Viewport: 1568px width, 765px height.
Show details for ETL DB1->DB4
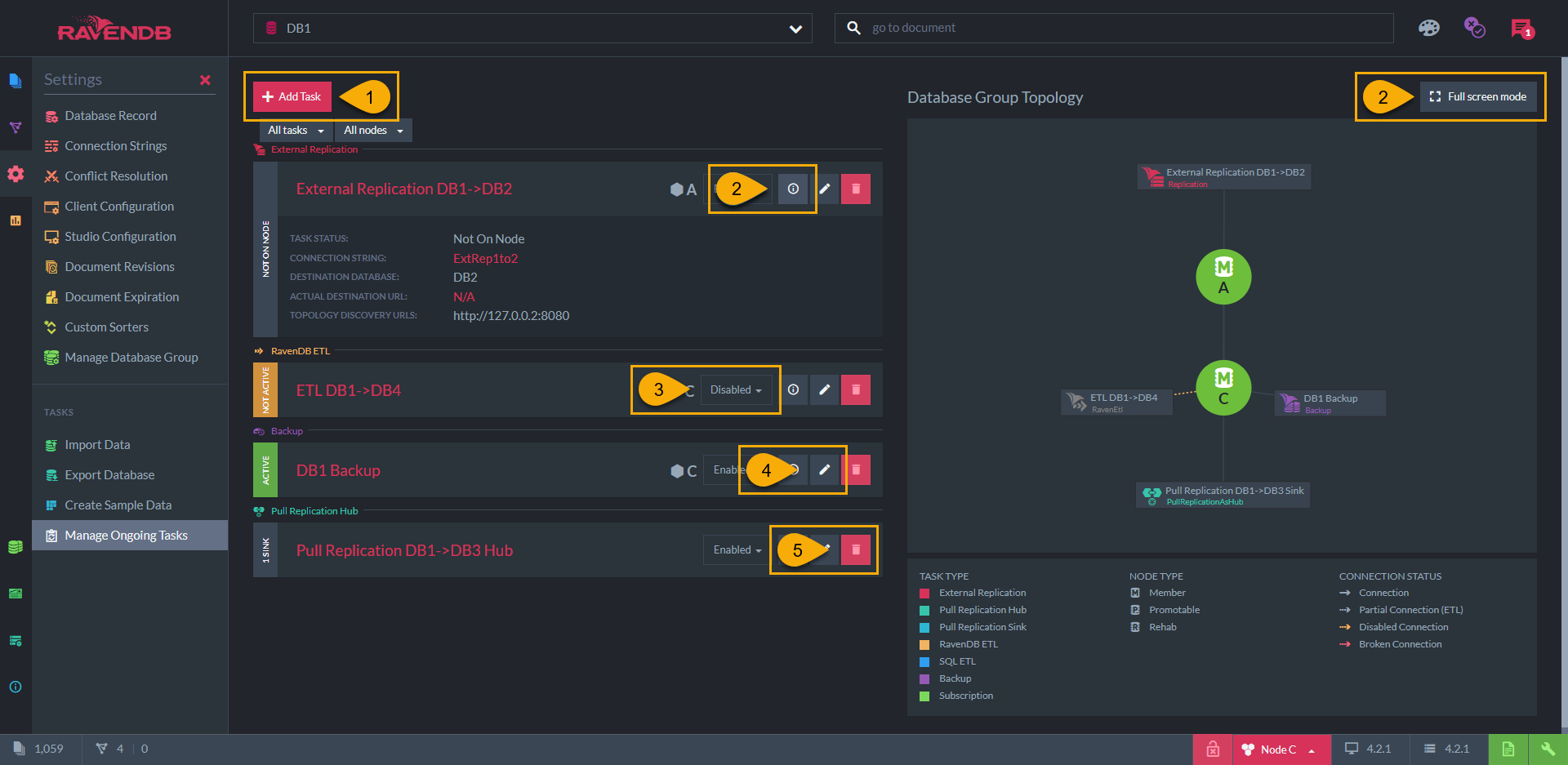pos(793,389)
